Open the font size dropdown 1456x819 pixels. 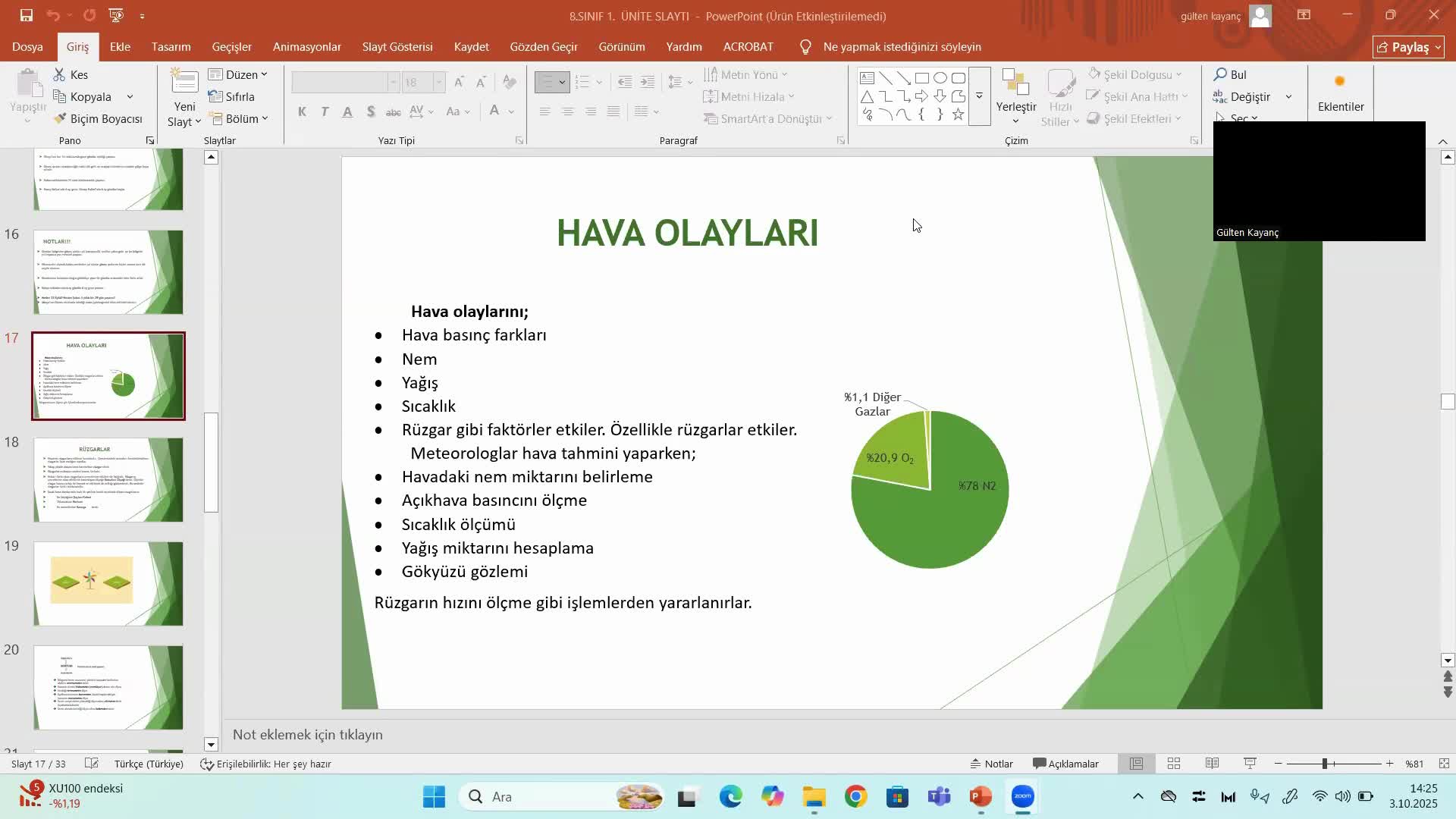click(x=438, y=82)
